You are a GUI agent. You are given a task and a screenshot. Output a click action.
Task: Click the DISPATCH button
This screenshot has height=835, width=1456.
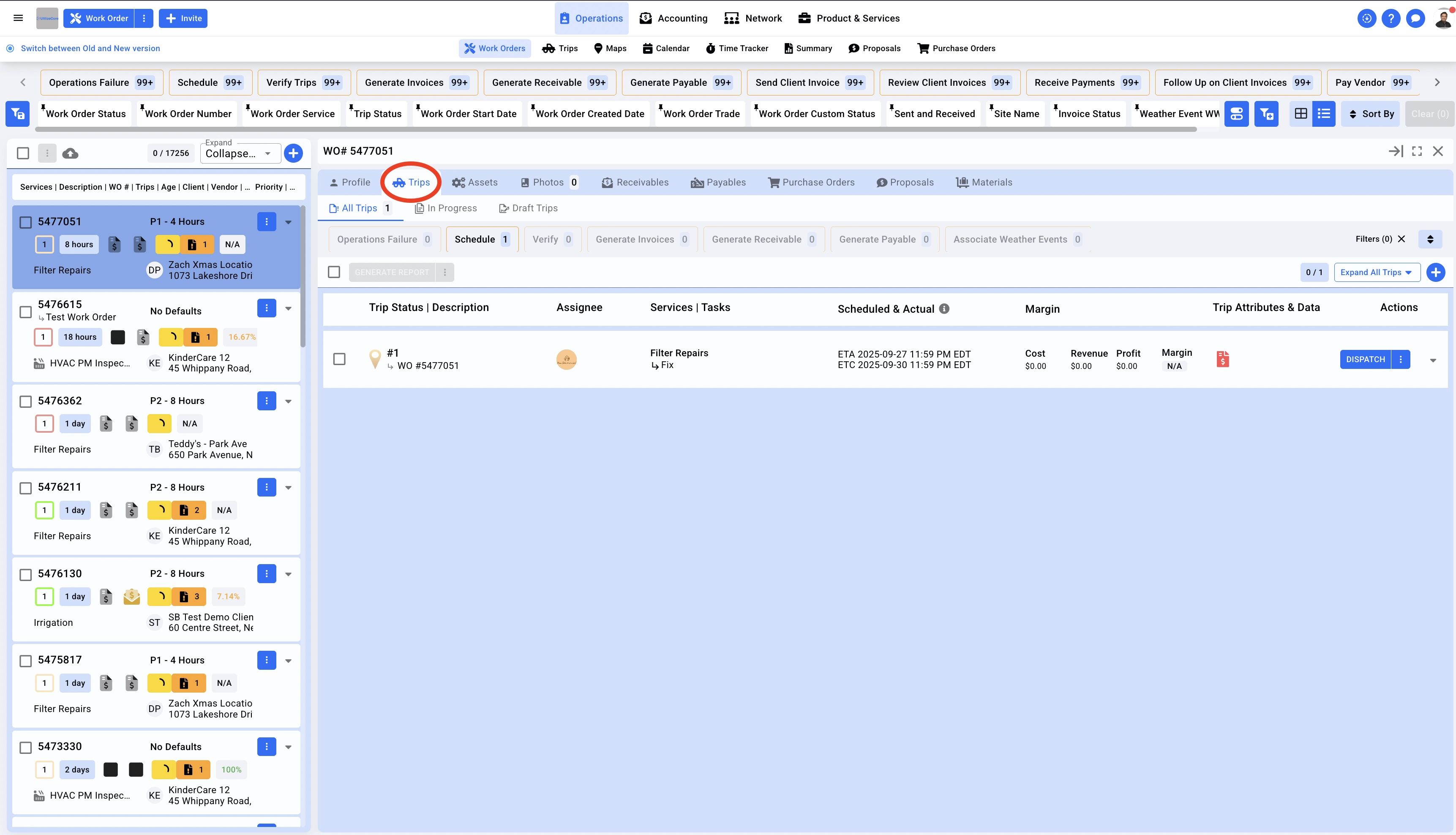1365,359
